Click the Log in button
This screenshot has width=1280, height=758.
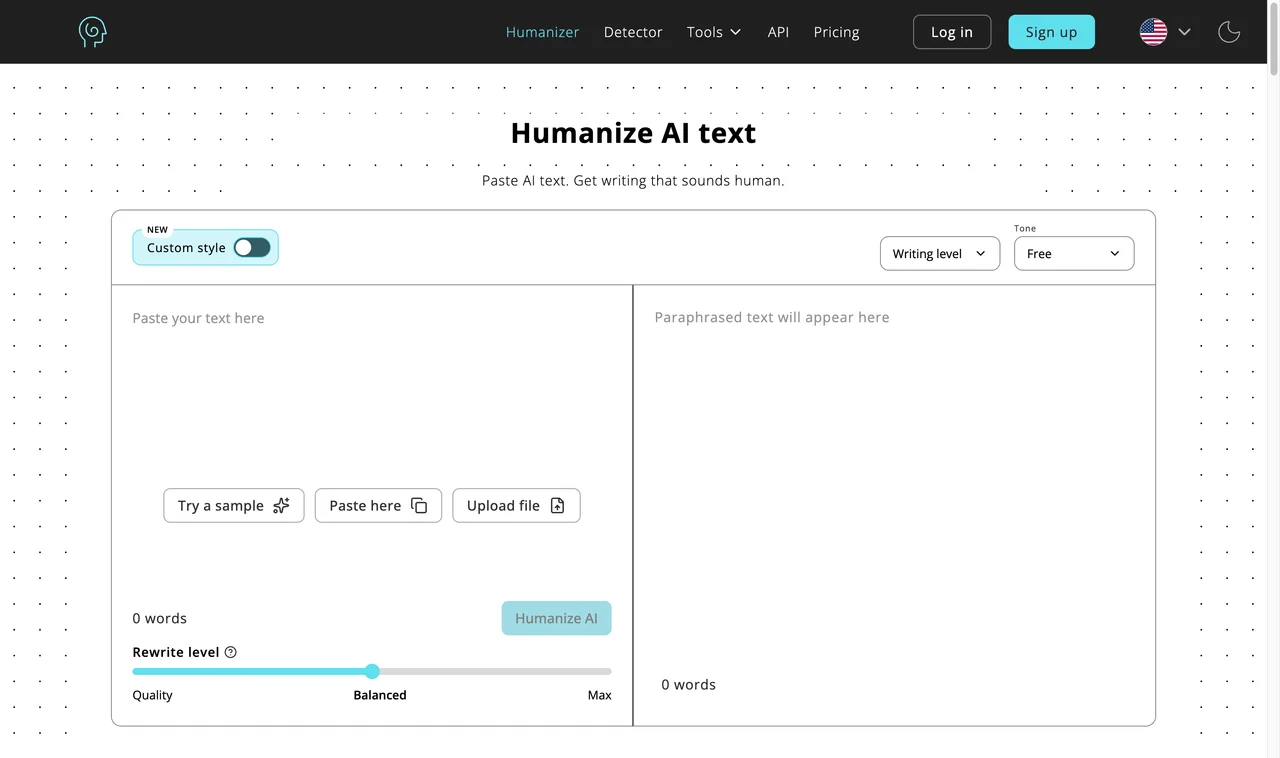(952, 32)
